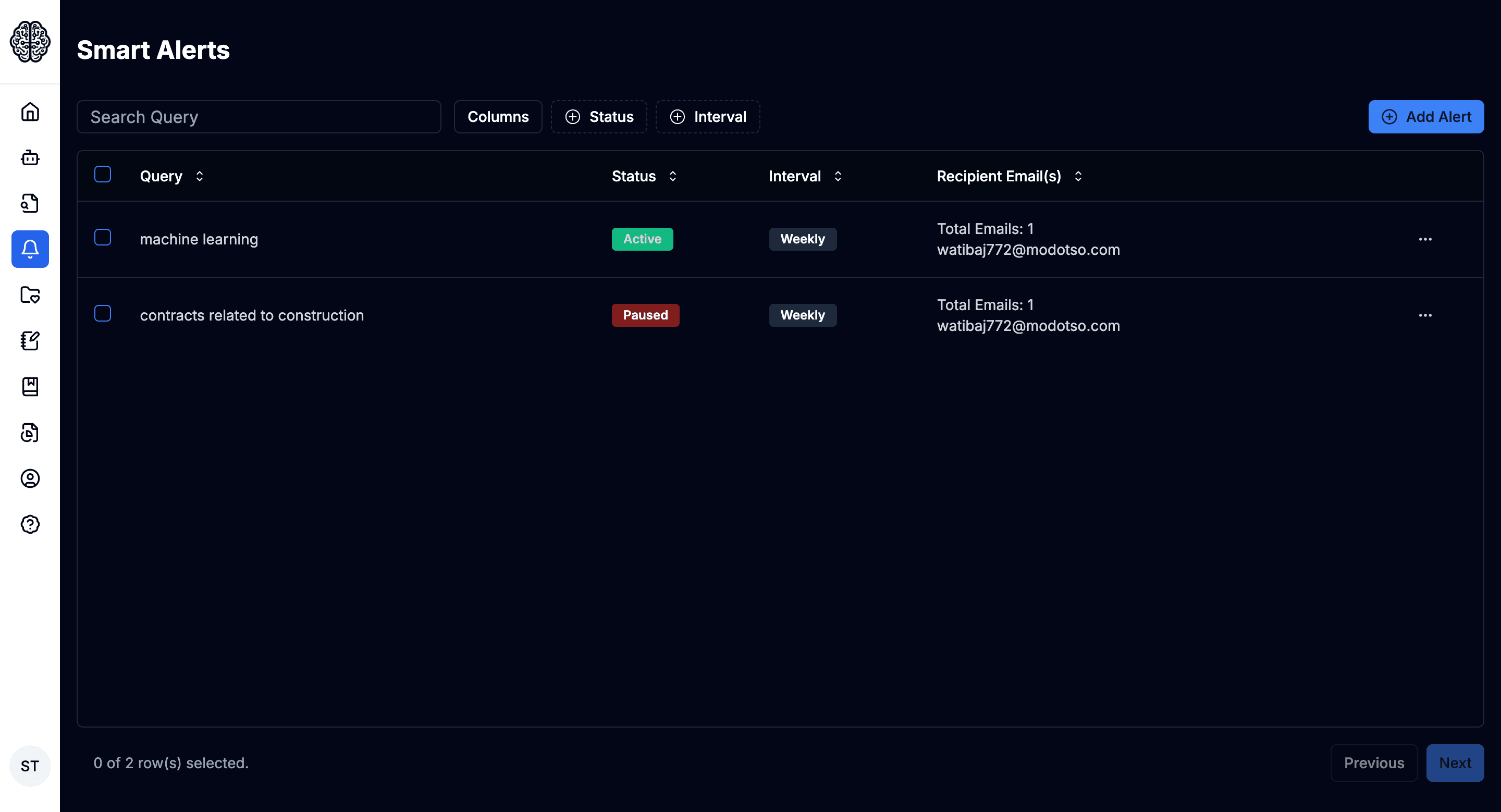
Task: Click the bookmarks icon in sidebar
Action: coord(29,386)
